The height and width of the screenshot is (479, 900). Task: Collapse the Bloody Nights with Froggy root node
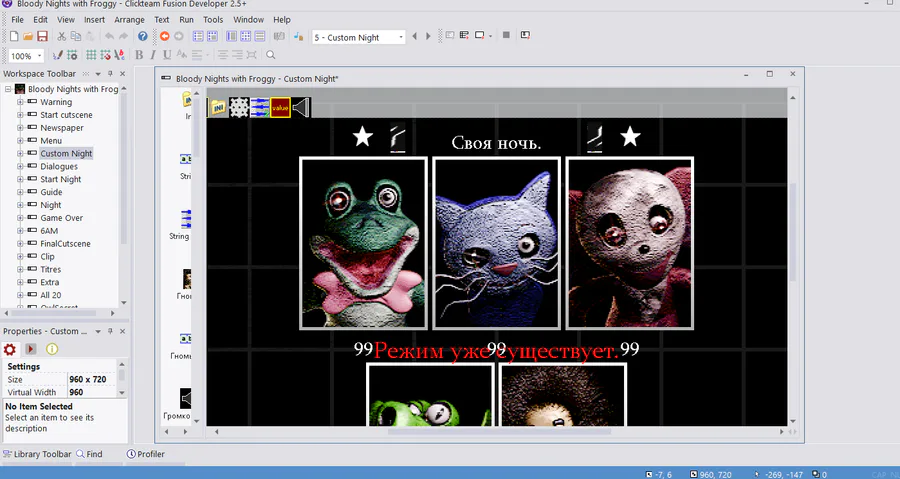pyautogui.click(x=8, y=89)
